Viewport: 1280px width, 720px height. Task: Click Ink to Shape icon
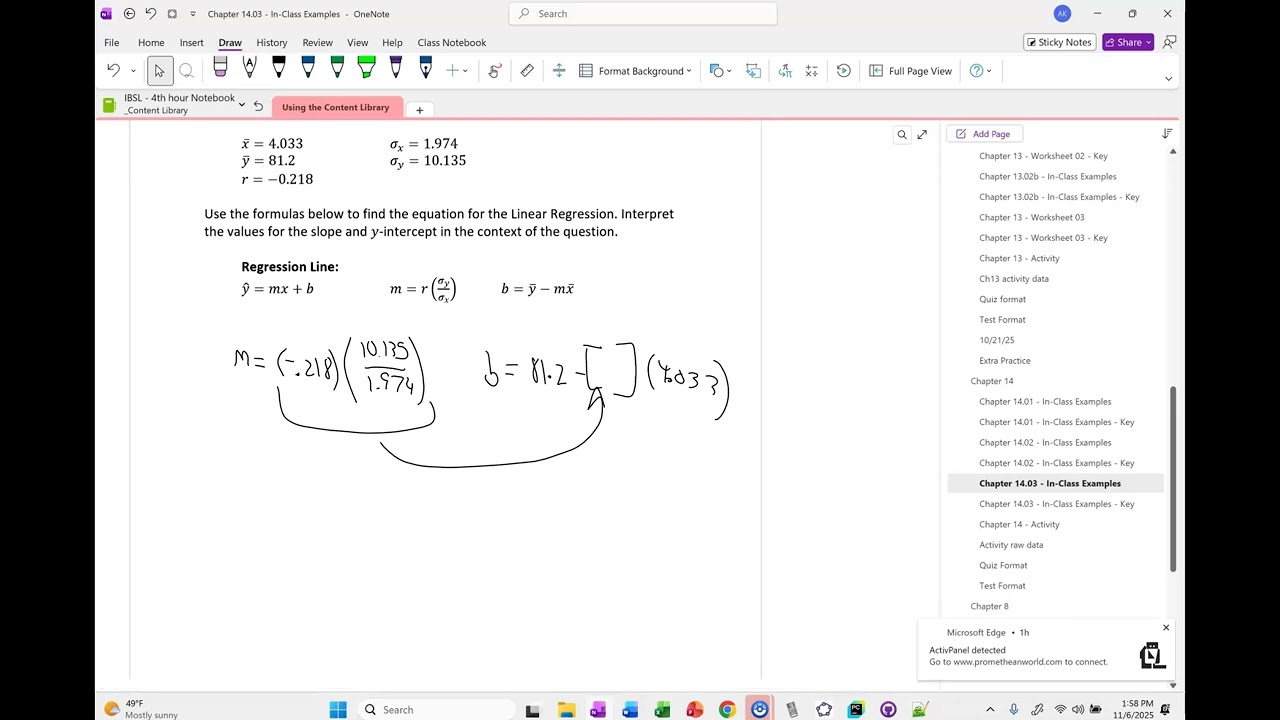[753, 71]
